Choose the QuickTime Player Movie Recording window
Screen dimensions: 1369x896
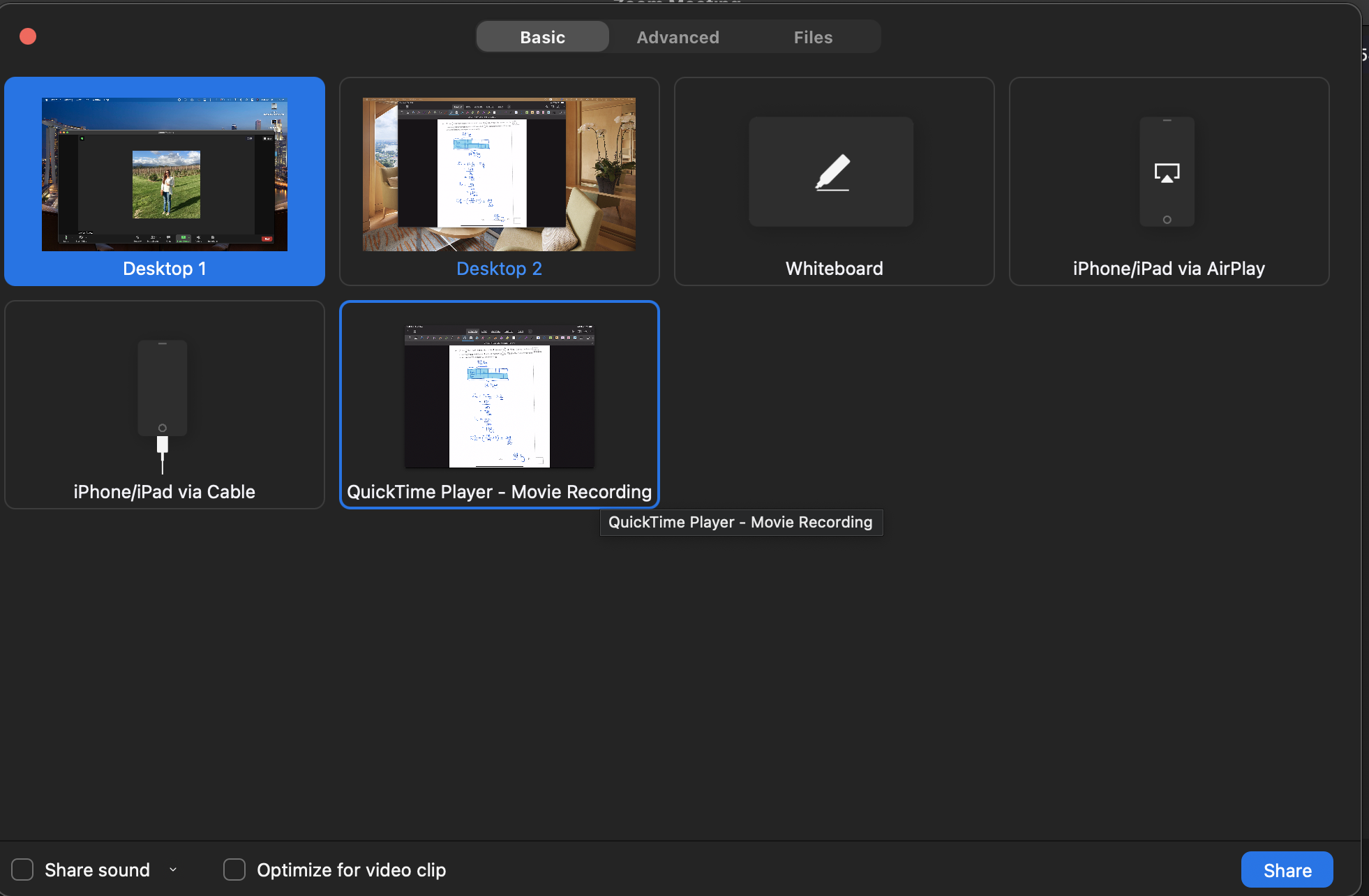pos(499,396)
